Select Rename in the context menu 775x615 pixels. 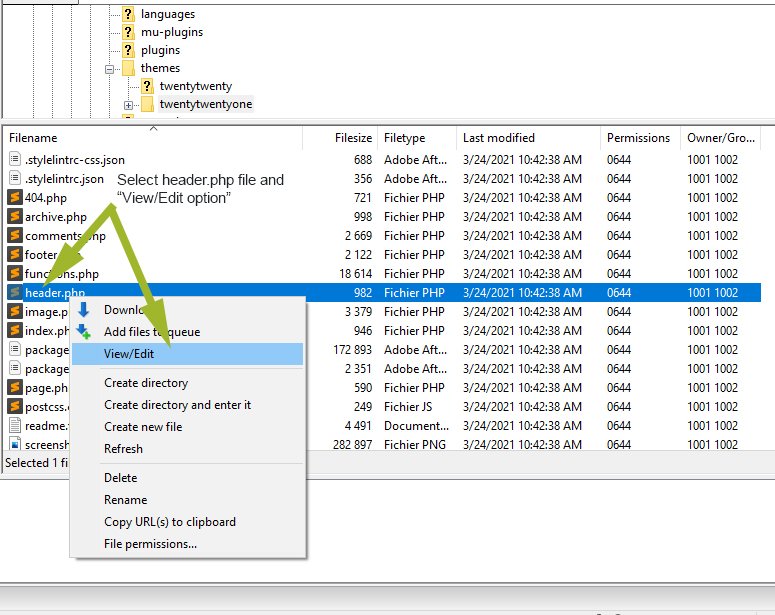[125, 500]
